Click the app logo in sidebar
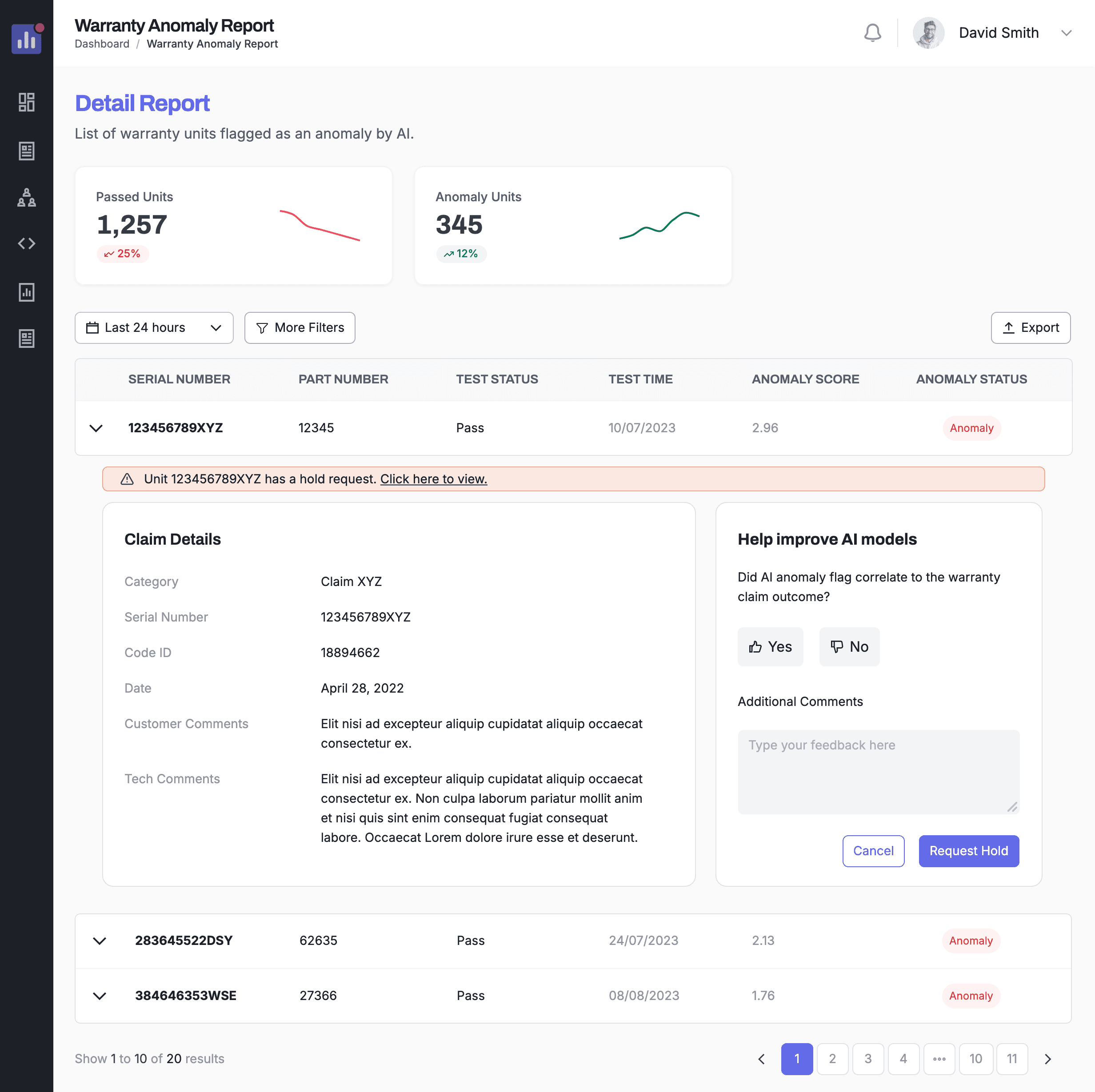 click(x=27, y=39)
